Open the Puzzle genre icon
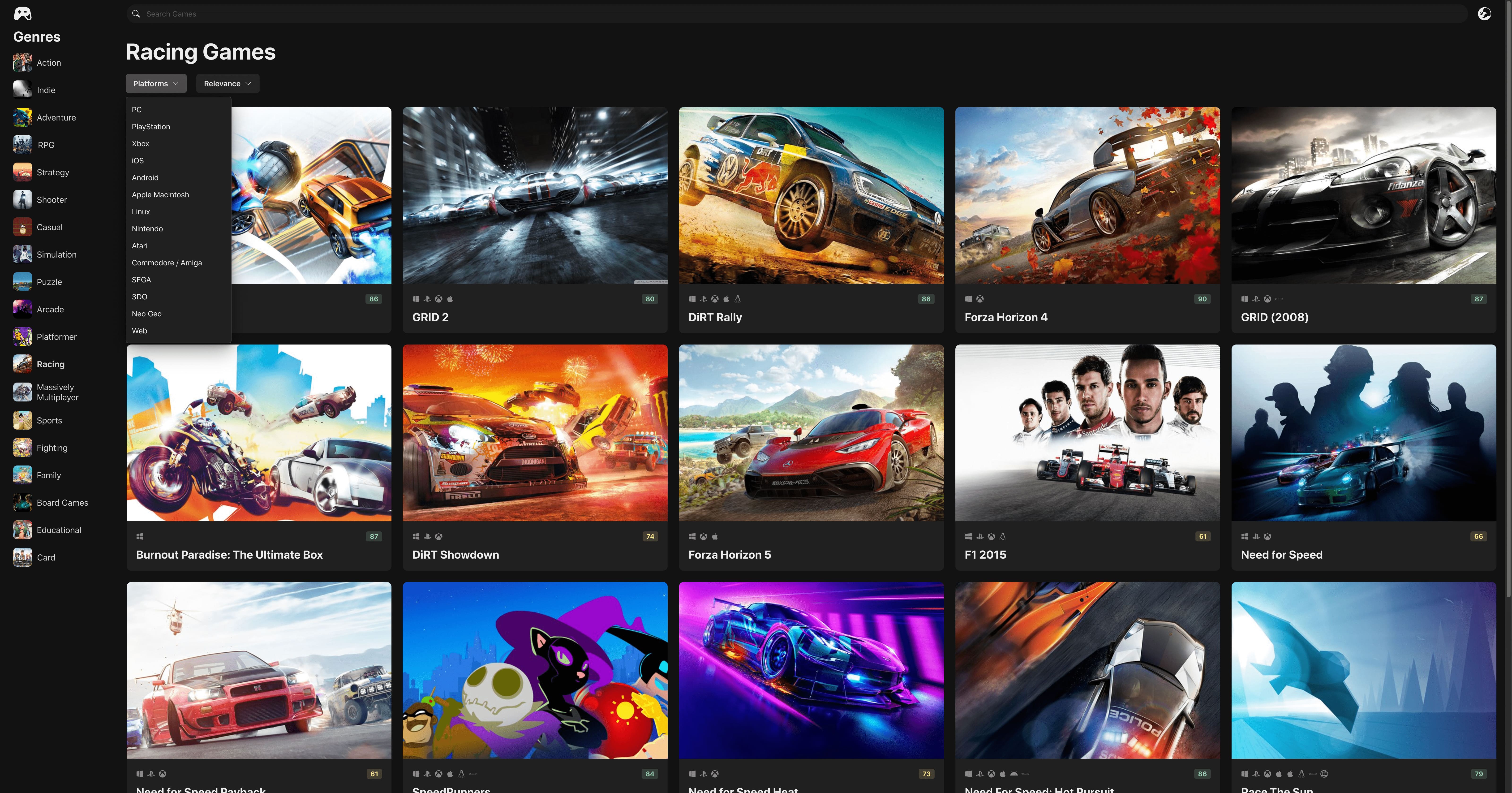1512x793 pixels. click(x=23, y=282)
